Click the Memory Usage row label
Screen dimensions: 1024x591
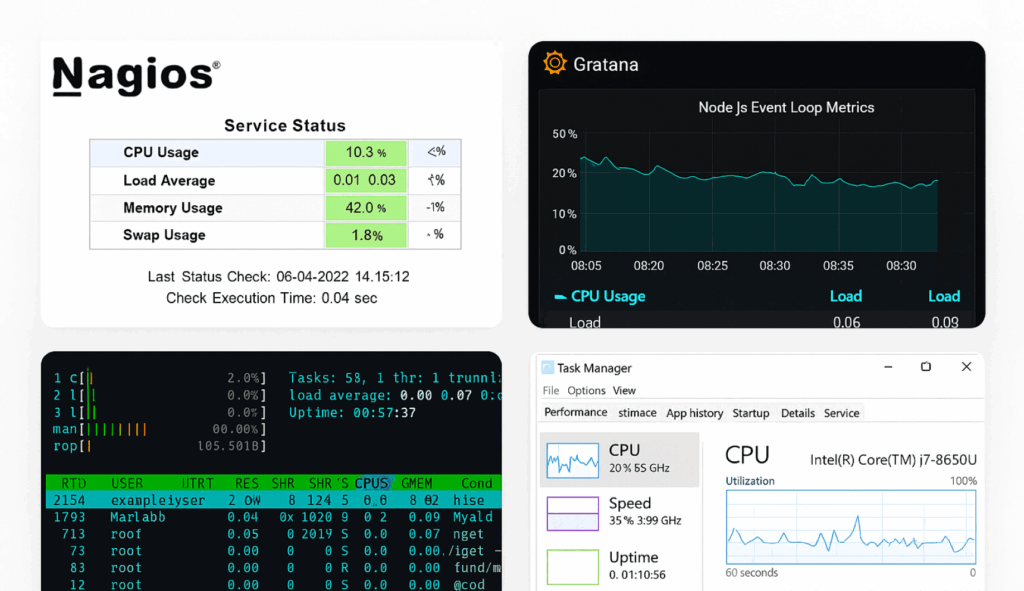[172, 208]
